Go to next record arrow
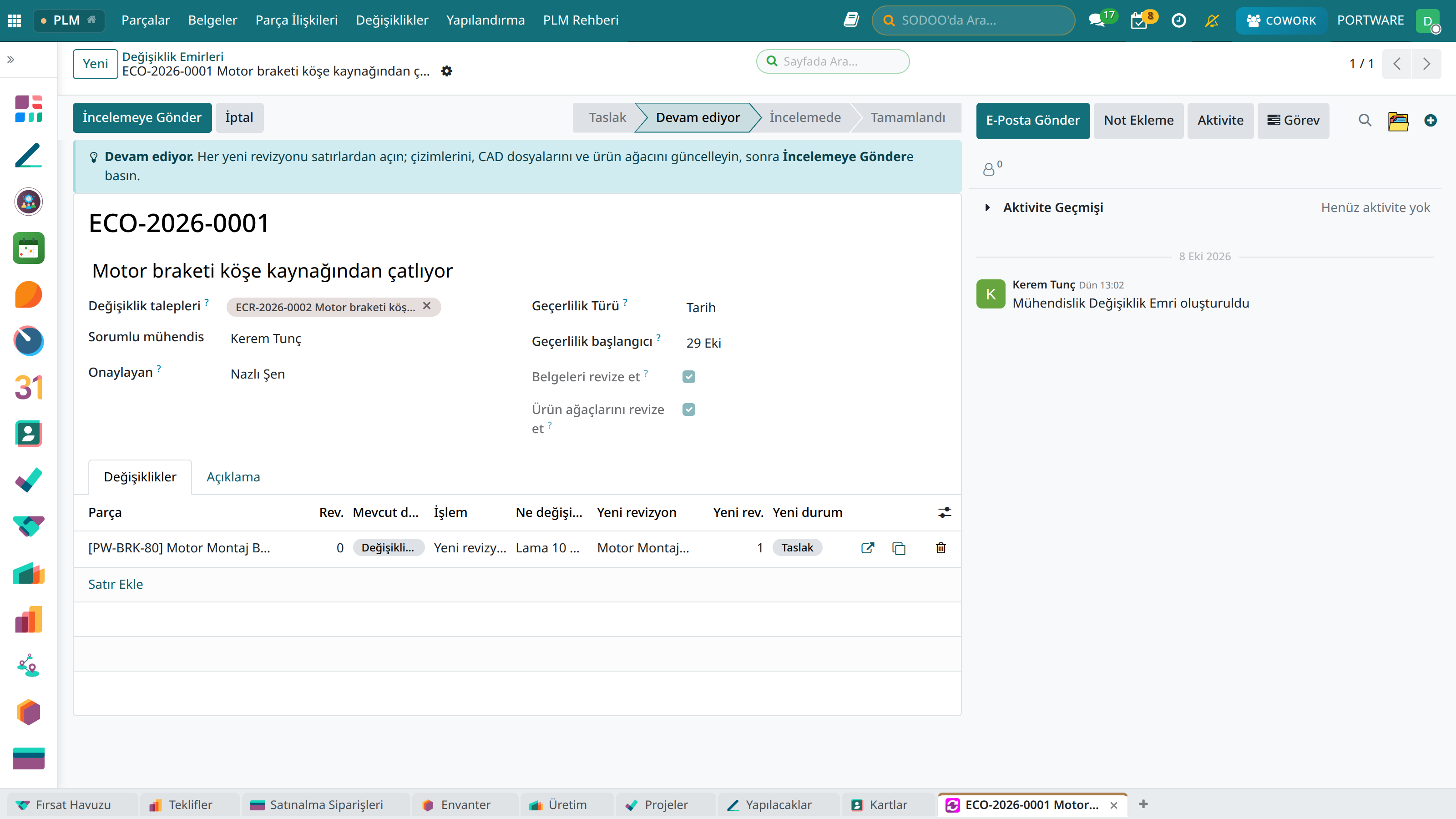This screenshot has height=819, width=1456. pyautogui.click(x=1426, y=64)
